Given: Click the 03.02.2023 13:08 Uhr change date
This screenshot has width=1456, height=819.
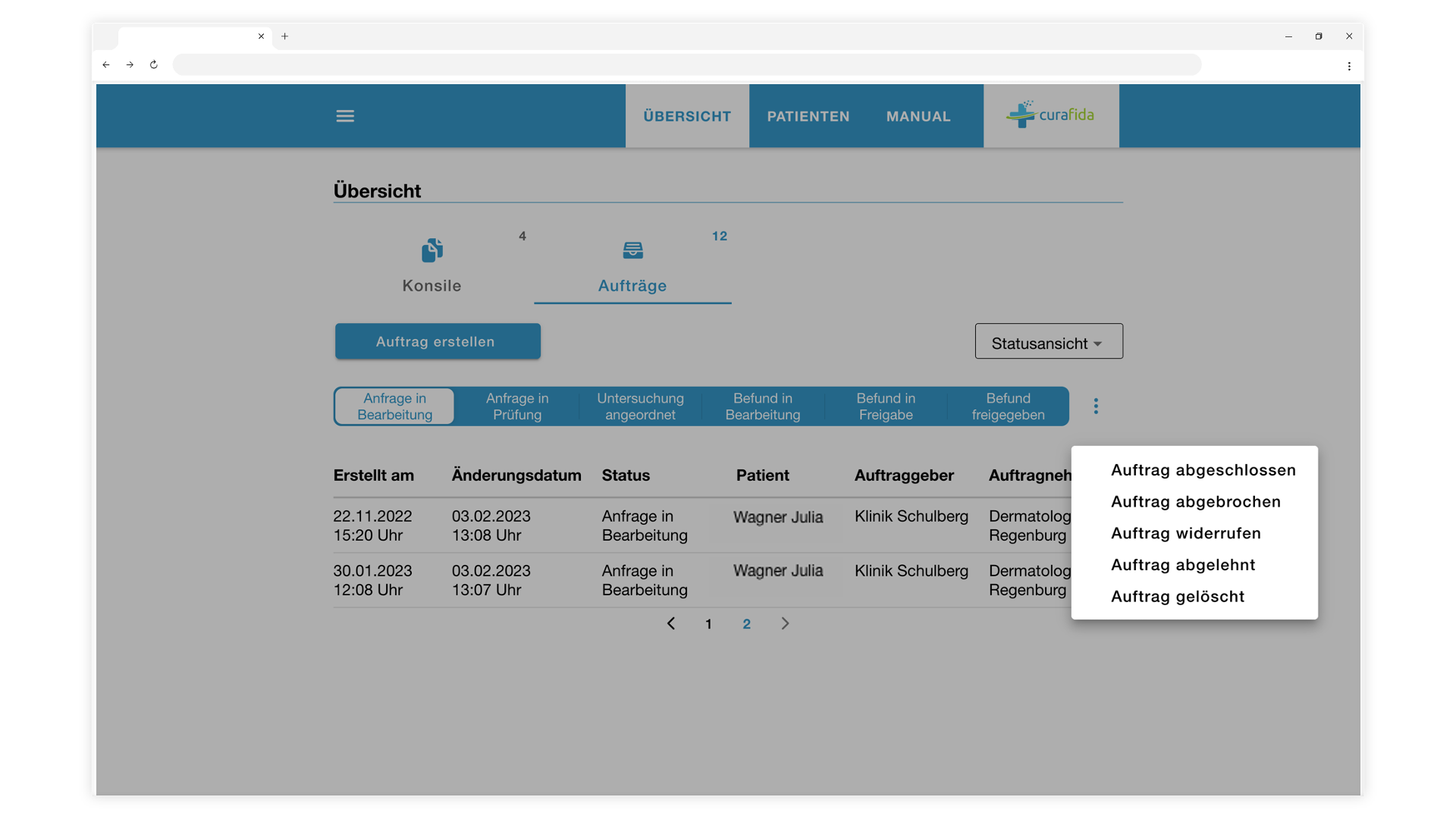Looking at the screenshot, I should pyautogui.click(x=491, y=526).
